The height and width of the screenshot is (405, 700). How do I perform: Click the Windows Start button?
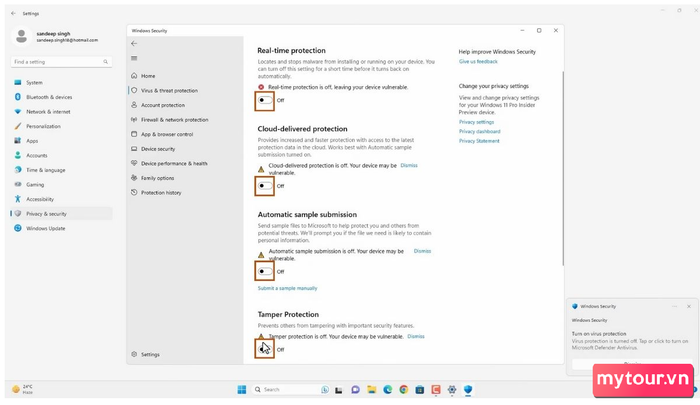tap(242, 389)
